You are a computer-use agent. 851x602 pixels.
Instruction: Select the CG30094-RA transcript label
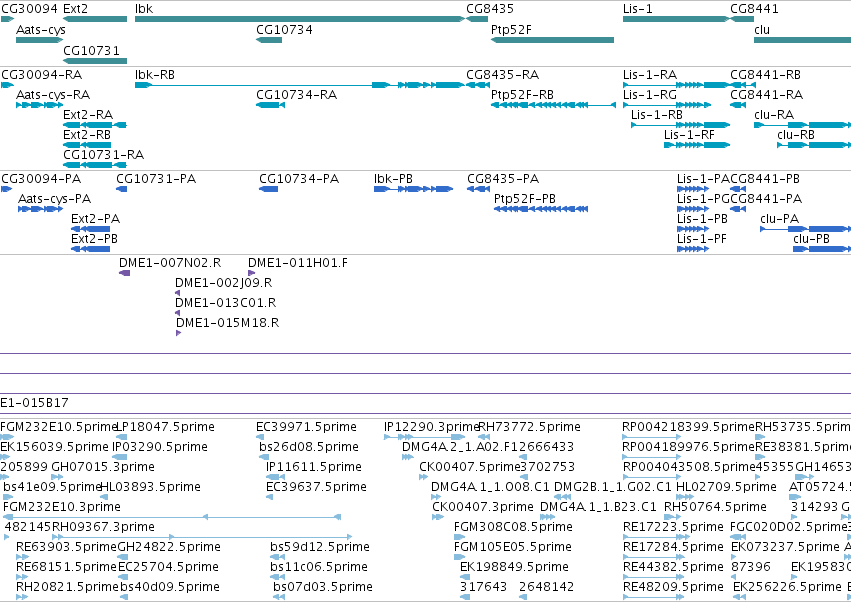coord(42,74)
